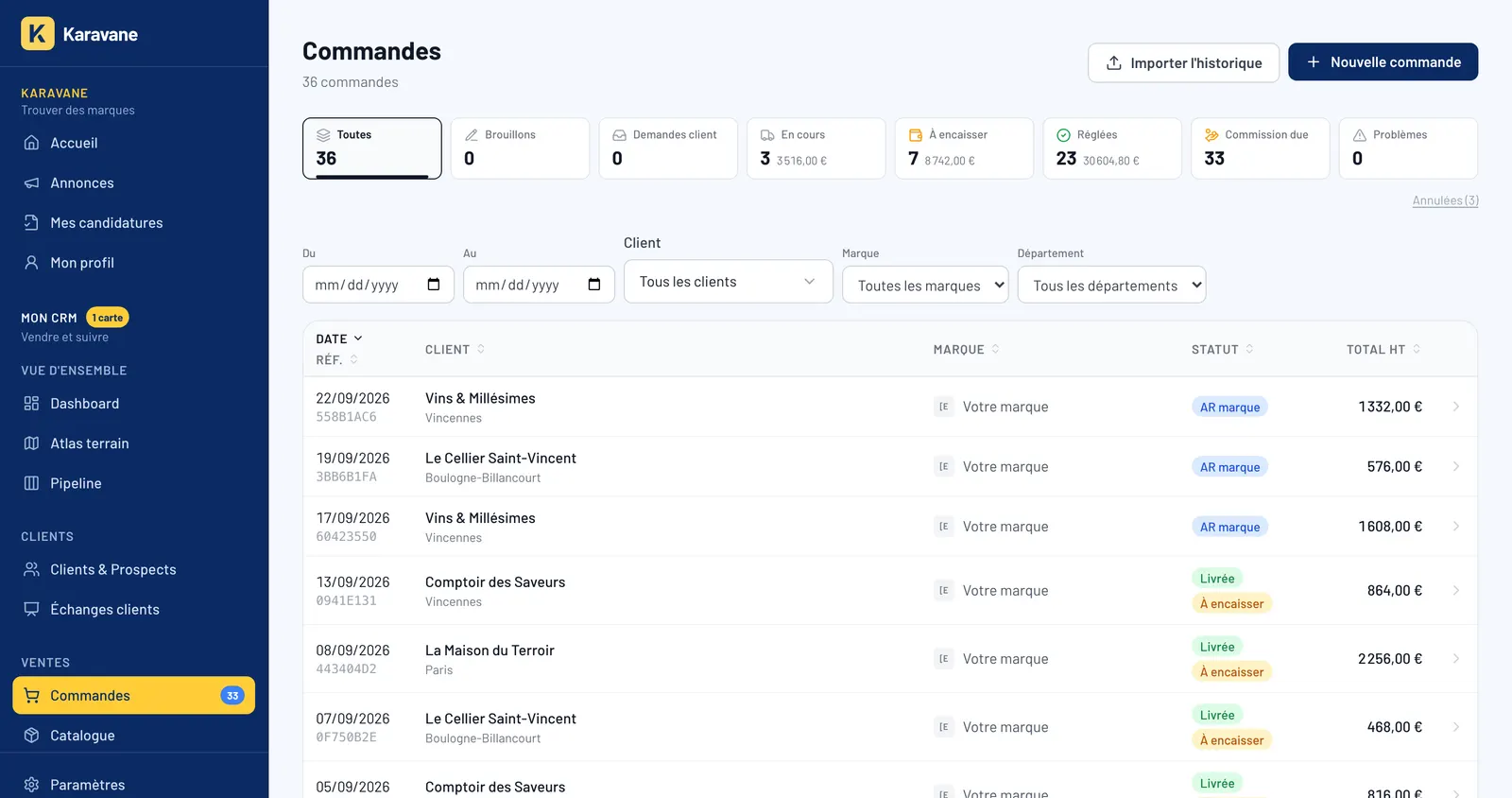Select the En cours filter tab
The width and height of the screenshot is (1512, 798).
click(x=816, y=148)
